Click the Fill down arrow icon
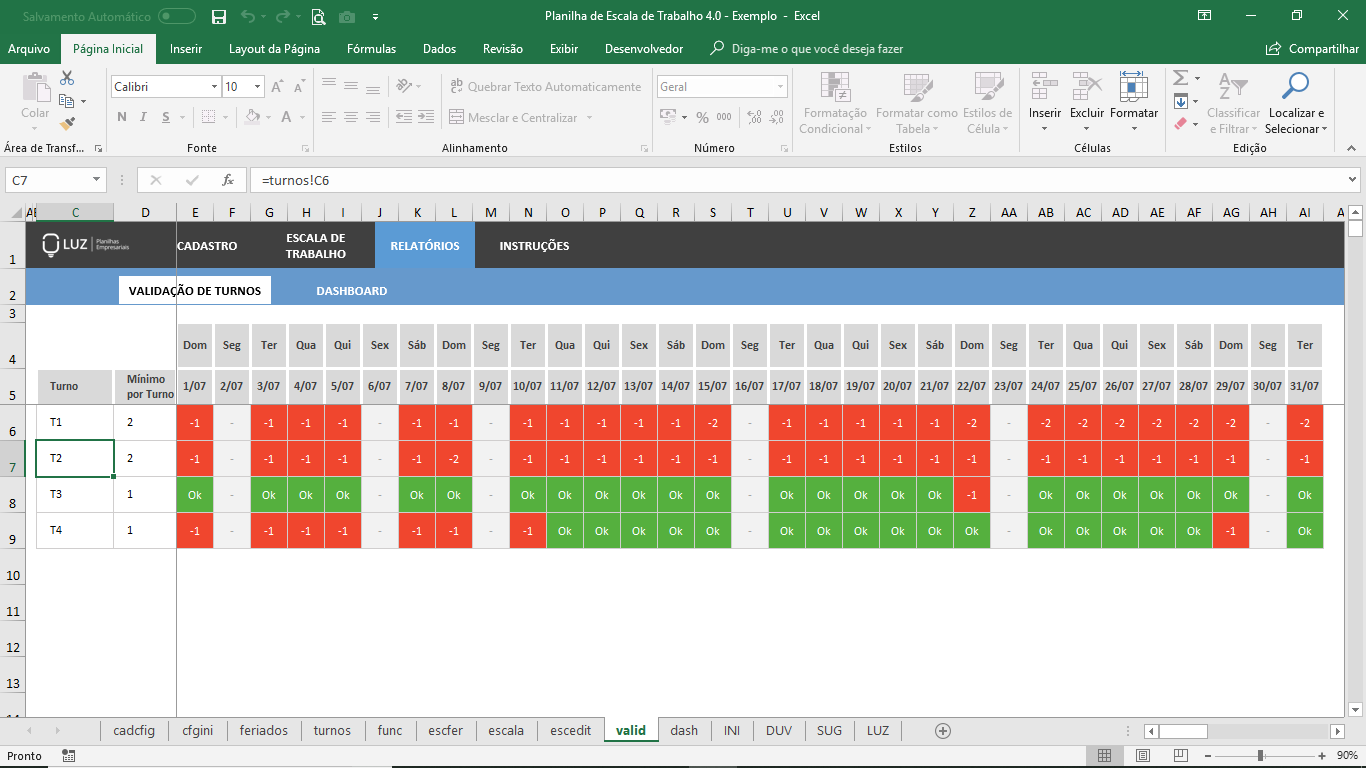 (x=1180, y=101)
